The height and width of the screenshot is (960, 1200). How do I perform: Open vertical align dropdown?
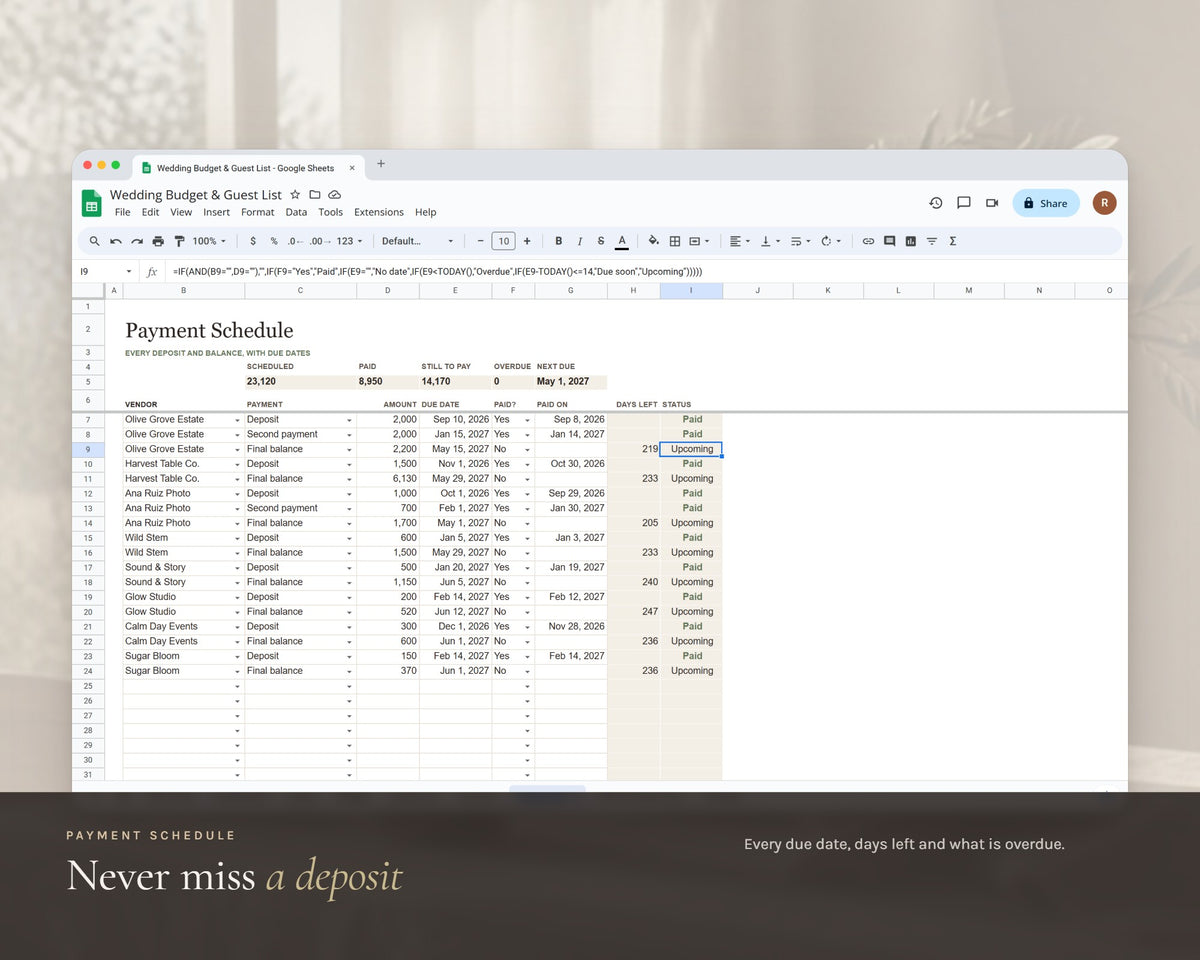tap(769, 241)
